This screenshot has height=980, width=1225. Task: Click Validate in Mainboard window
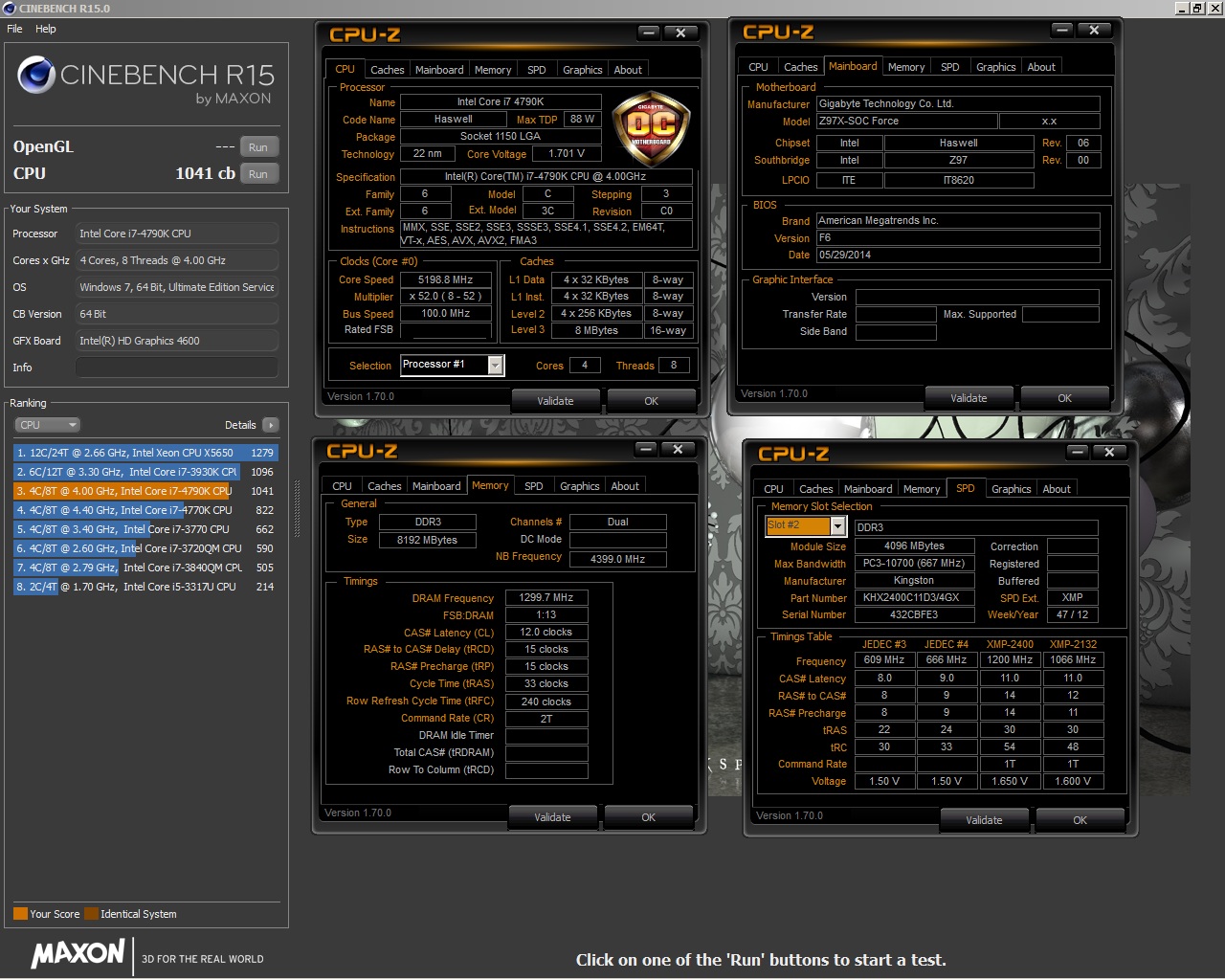[x=969, y=398]
